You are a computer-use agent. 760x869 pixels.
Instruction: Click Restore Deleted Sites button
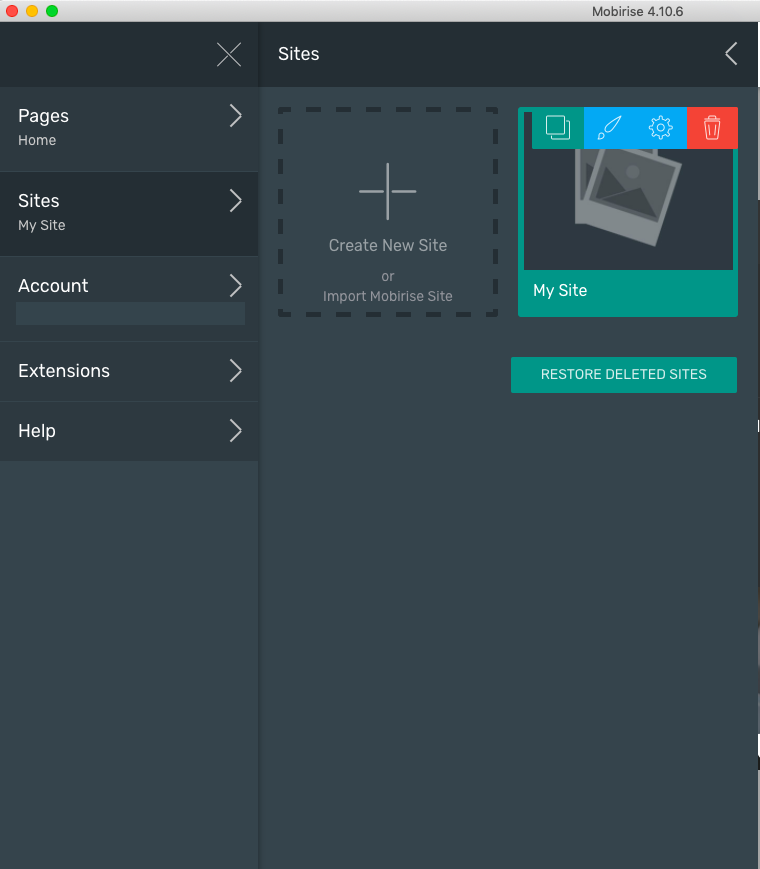coord(624,375)
